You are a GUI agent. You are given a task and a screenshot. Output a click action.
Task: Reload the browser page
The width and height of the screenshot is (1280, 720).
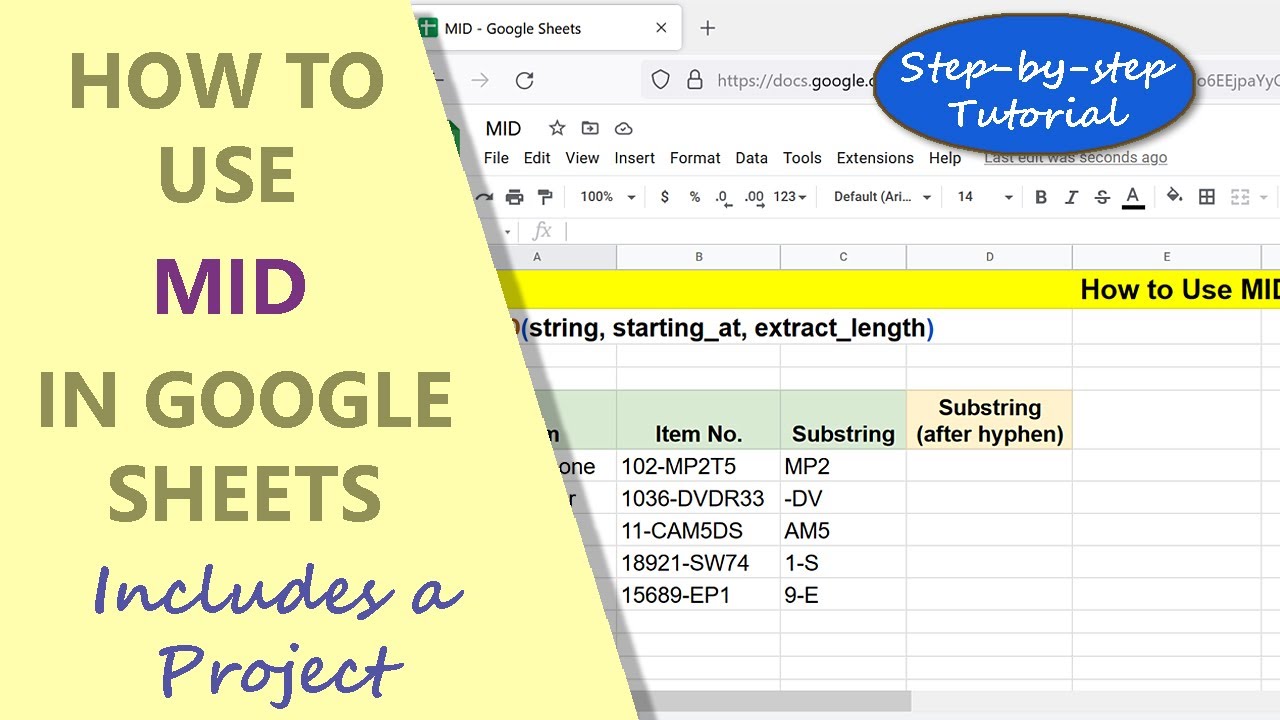pyautogui.click(x=524, y=81)
